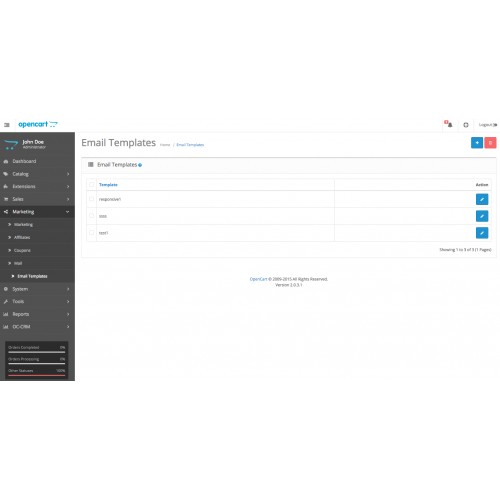The image size is (500, 500).
Task: Tick the select-all checkbox in header
Action: tap(91, 185)
